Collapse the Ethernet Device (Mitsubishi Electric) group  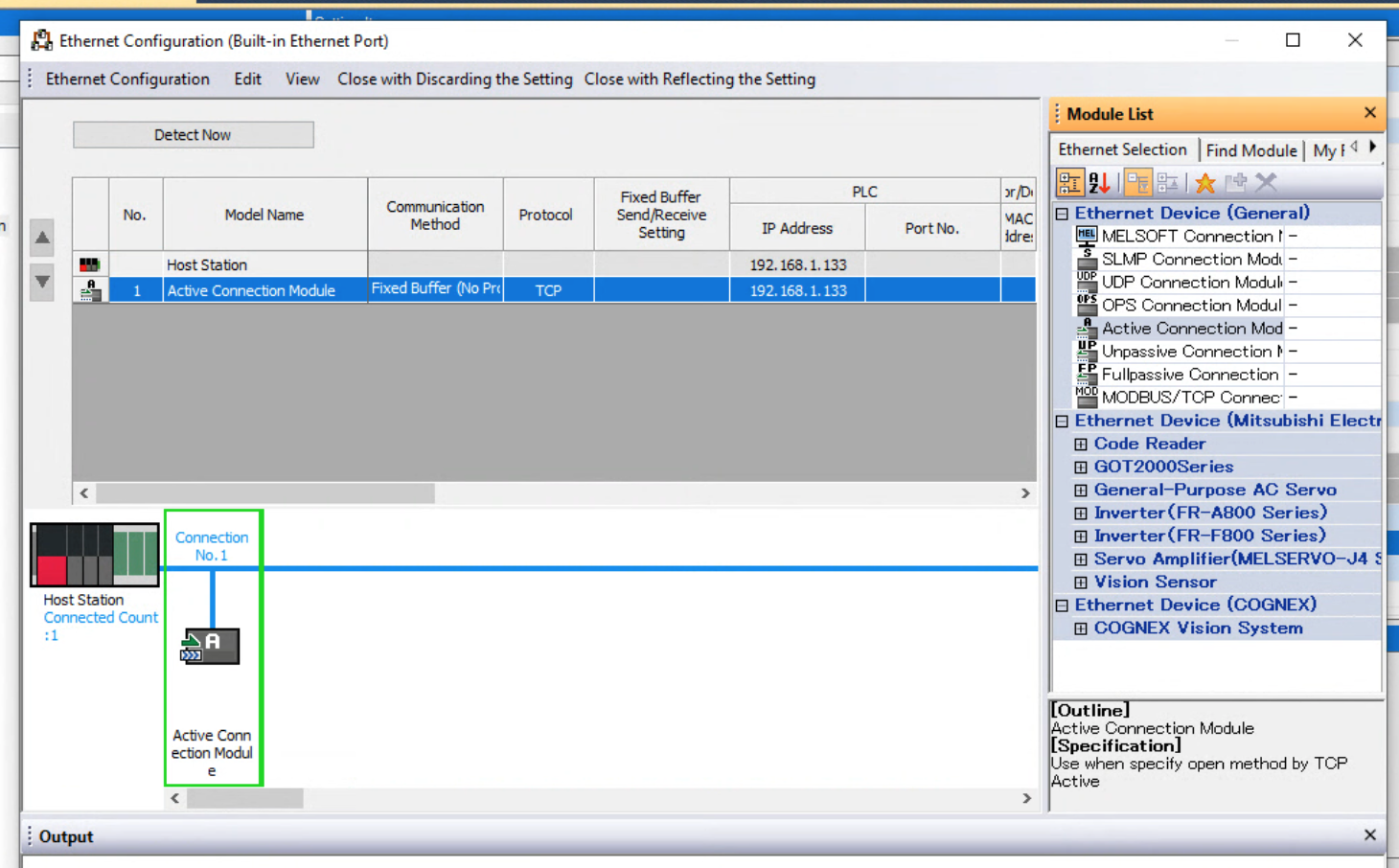coord(1062,421)
